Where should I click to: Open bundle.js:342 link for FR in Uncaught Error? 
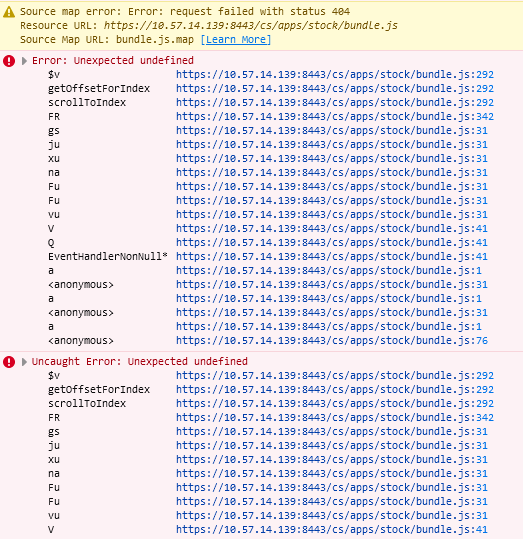coord(335,418)
